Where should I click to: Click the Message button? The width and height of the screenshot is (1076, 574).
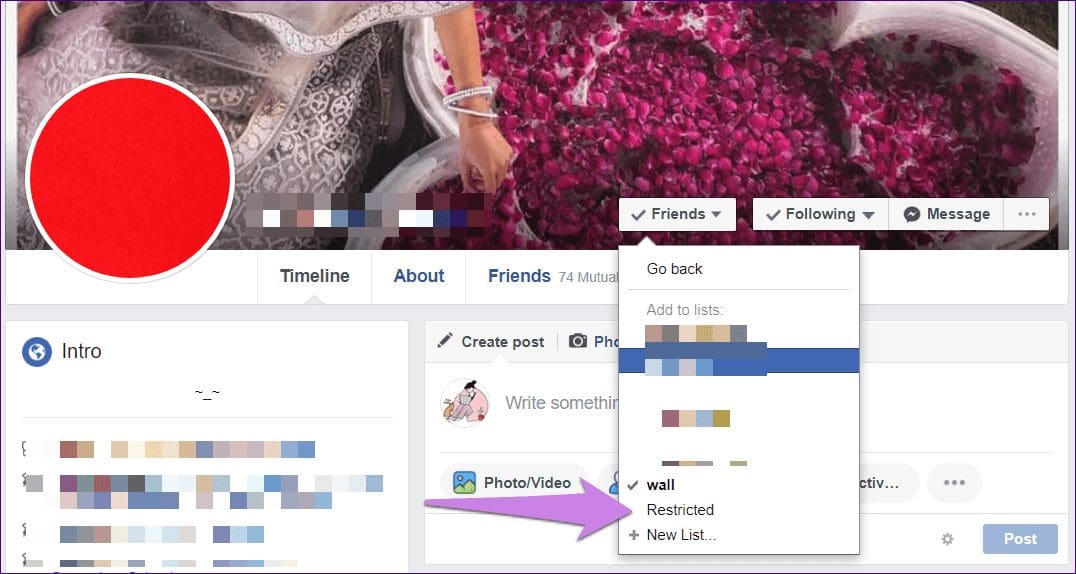pos(946,214)
